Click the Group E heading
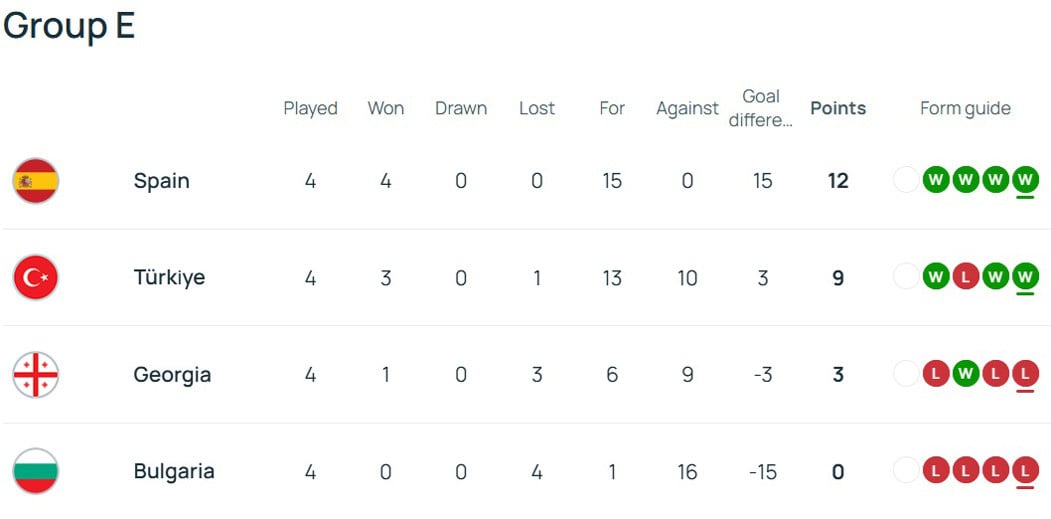This screenshot has height=519, width=1051. (x=69, y=26)
